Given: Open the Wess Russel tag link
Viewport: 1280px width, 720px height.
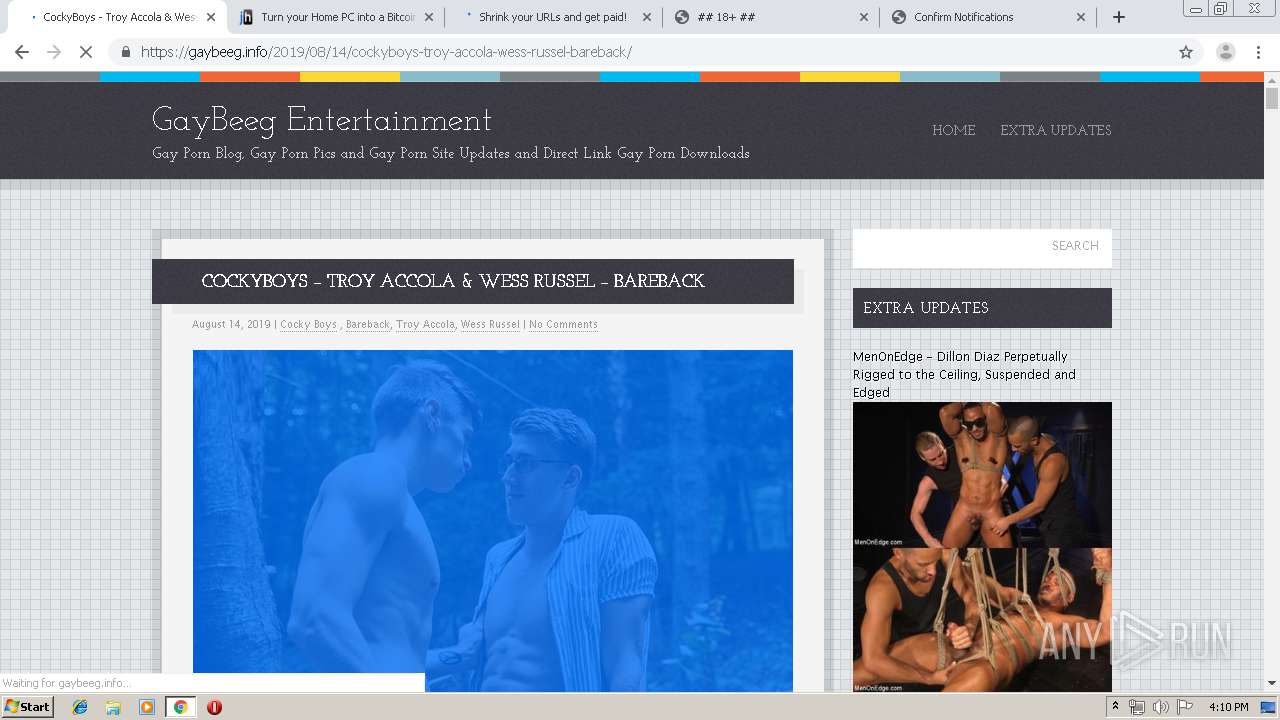Looking at the screenshot, I should [490, 324].
